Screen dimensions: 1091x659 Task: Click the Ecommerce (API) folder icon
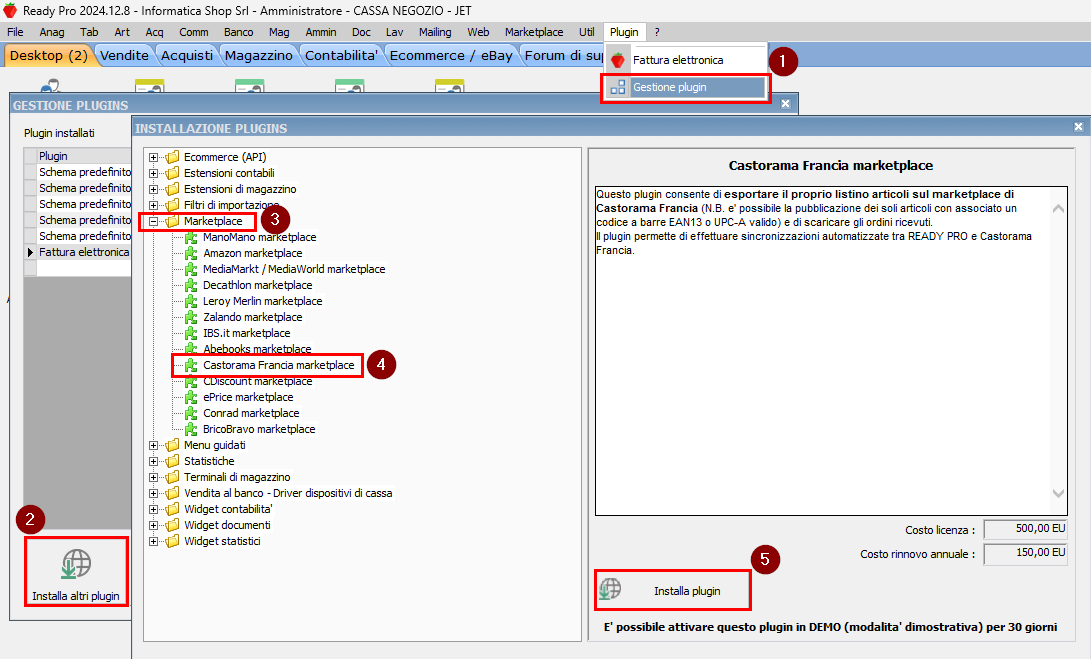click(173, 157)
